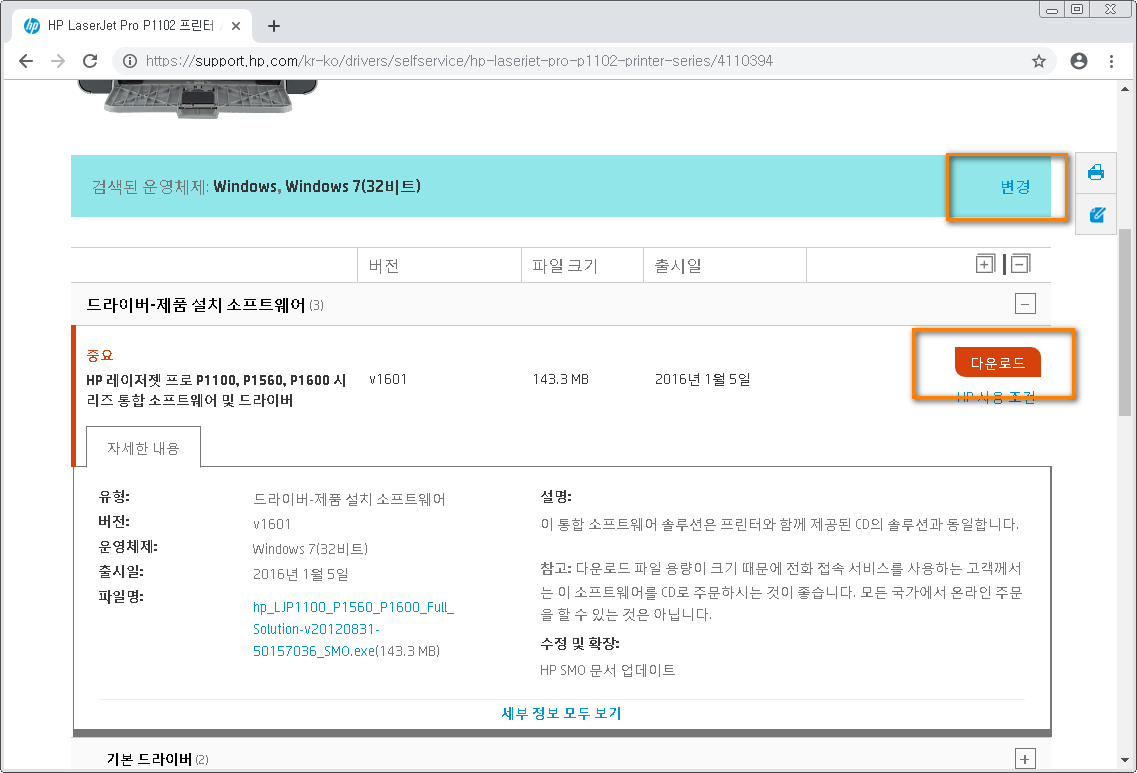Click the Windows 7(32비트) value in details
The image size is (1137, 773).
[x=310, y=549]
